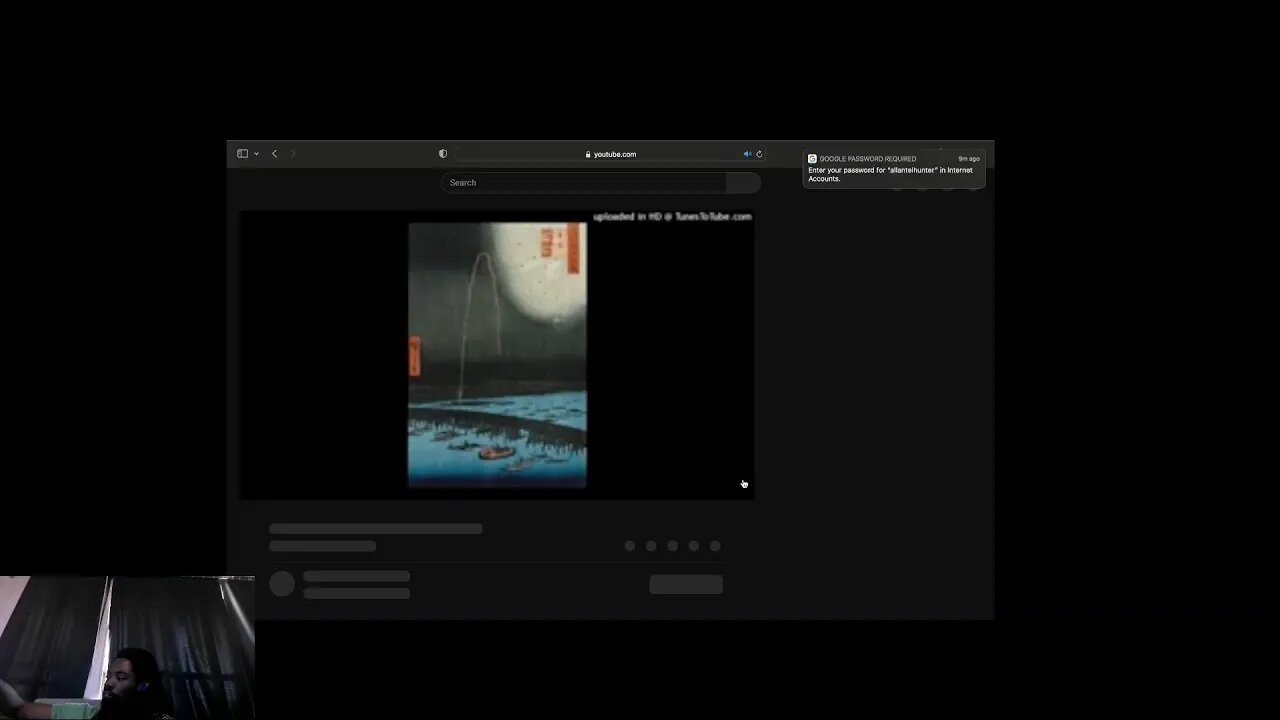The image size is (1280, 720).
Task: Open the Google Password Required notification
Action: point(893,169)
